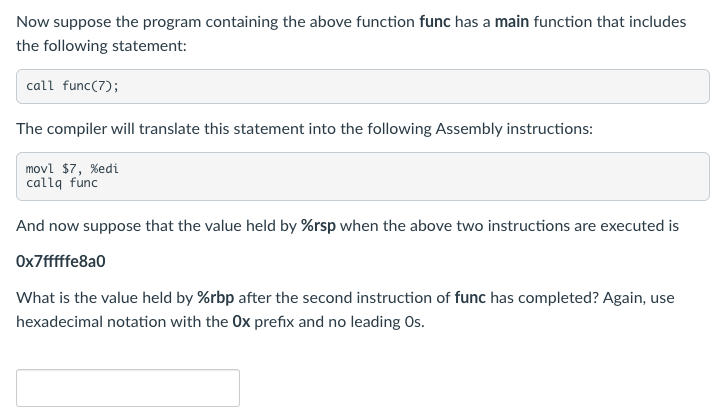Click bold 'func' in the final question
This screenshot has height=415, width=720.
pyautogui.click(x=470, y=298)
